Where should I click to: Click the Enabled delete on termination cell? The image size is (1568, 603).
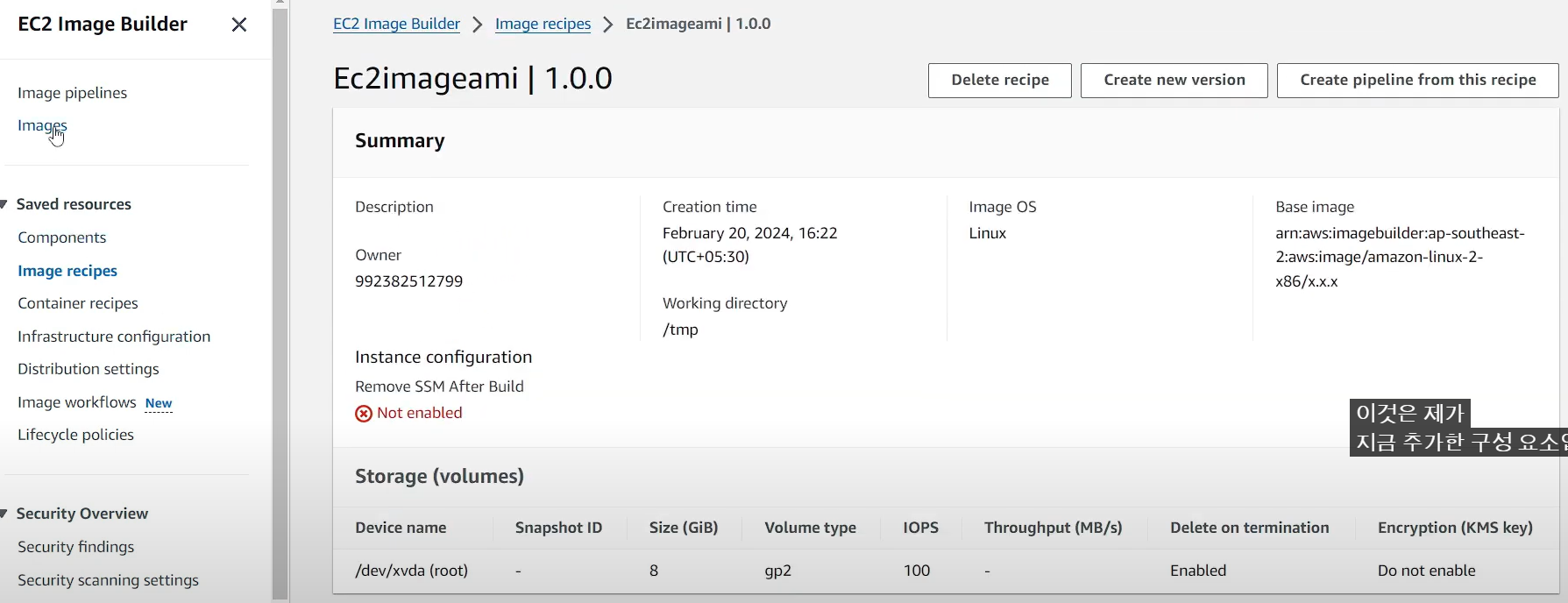[1198, 571]
